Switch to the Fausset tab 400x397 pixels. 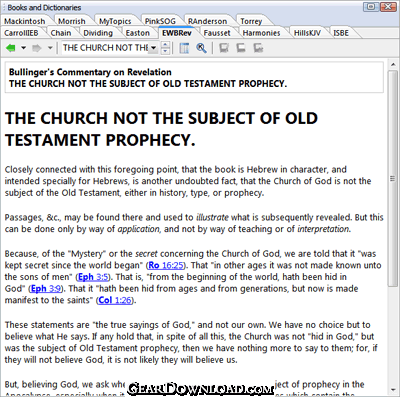[217, 33]
